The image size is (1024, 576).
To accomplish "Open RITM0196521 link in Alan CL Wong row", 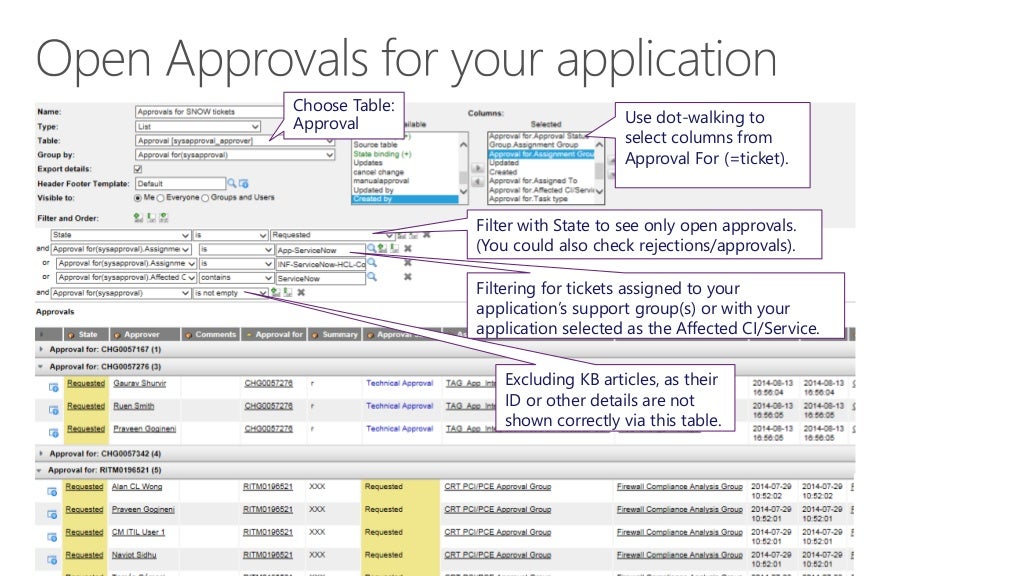I will point(268,487).
